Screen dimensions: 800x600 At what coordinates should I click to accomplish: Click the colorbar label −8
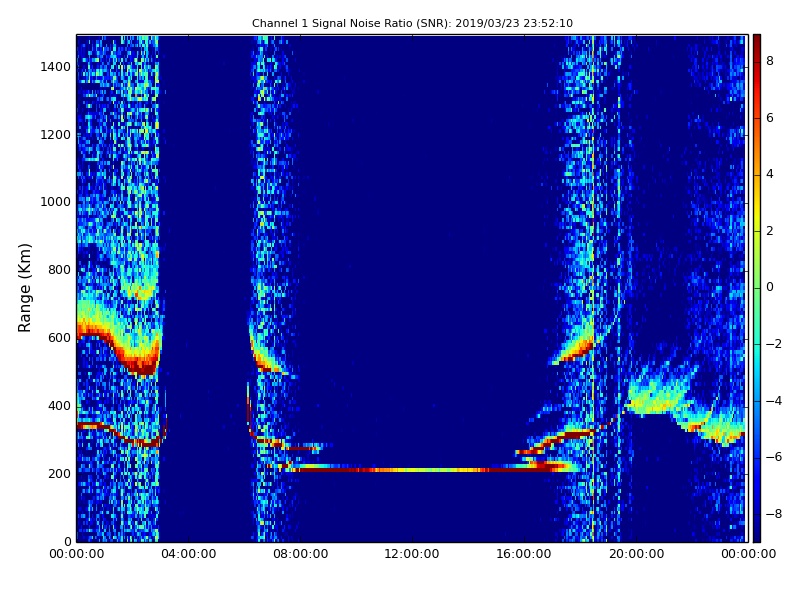773,514
